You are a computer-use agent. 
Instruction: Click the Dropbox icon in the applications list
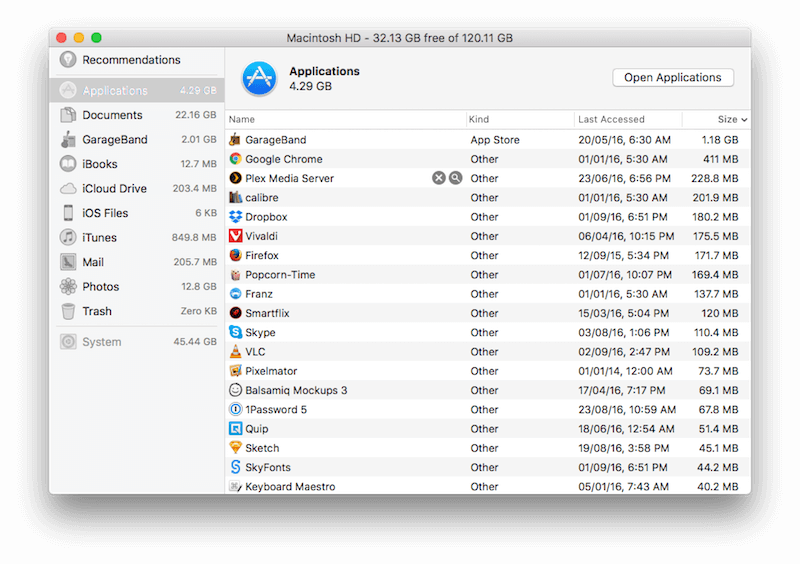[235, 217]
